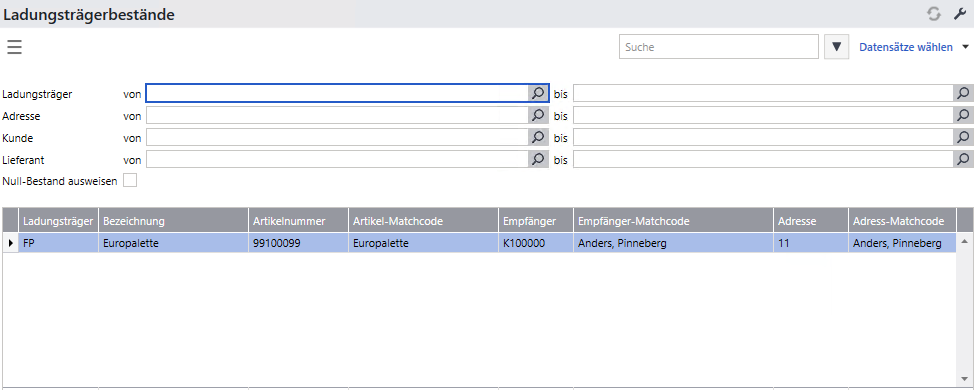Open the hamburger menu icon
This screenshot has width=974, height=390.
point(14,47)
